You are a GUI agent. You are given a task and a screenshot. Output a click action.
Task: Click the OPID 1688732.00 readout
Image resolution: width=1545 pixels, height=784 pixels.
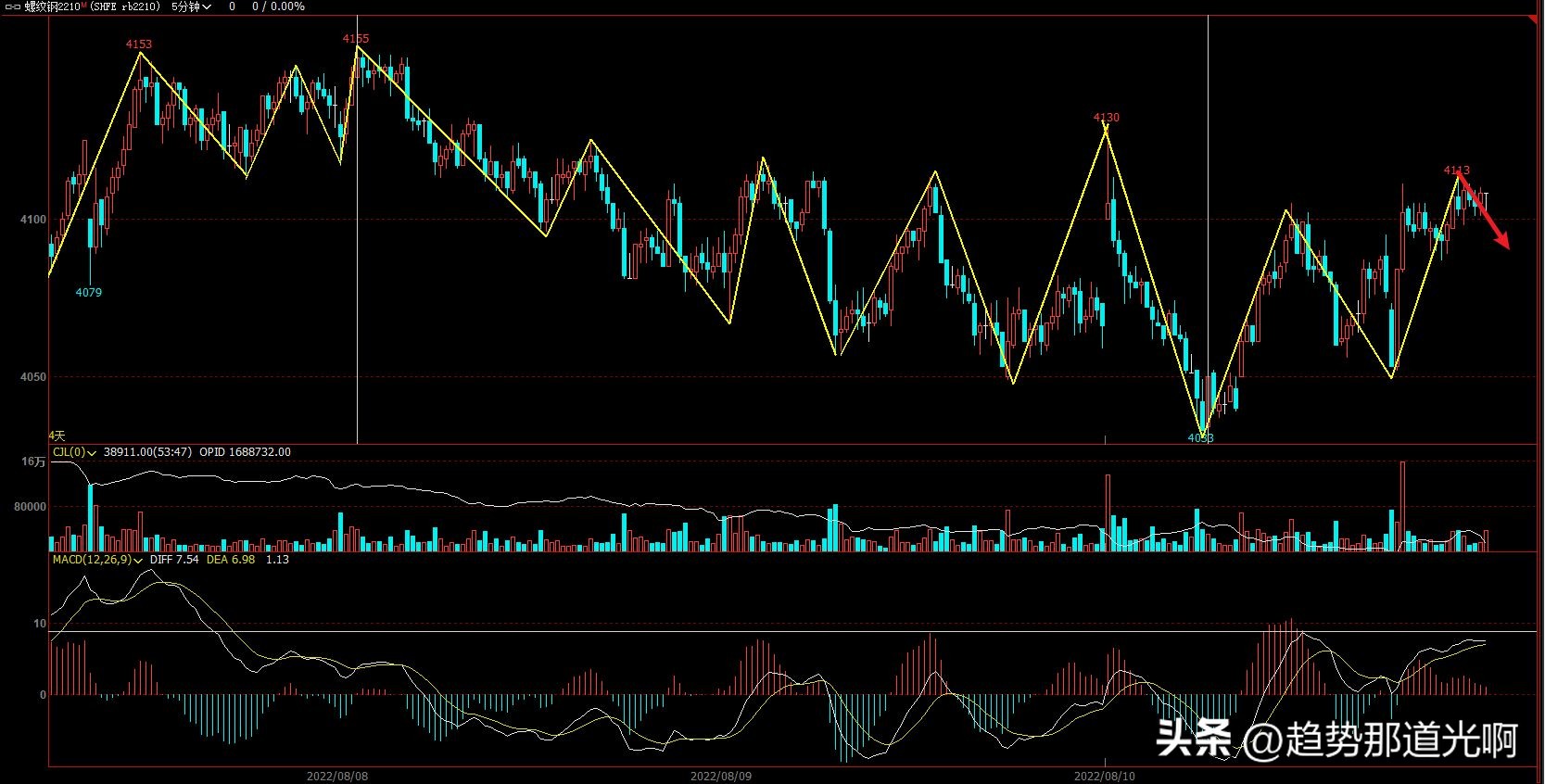(245, 452)
